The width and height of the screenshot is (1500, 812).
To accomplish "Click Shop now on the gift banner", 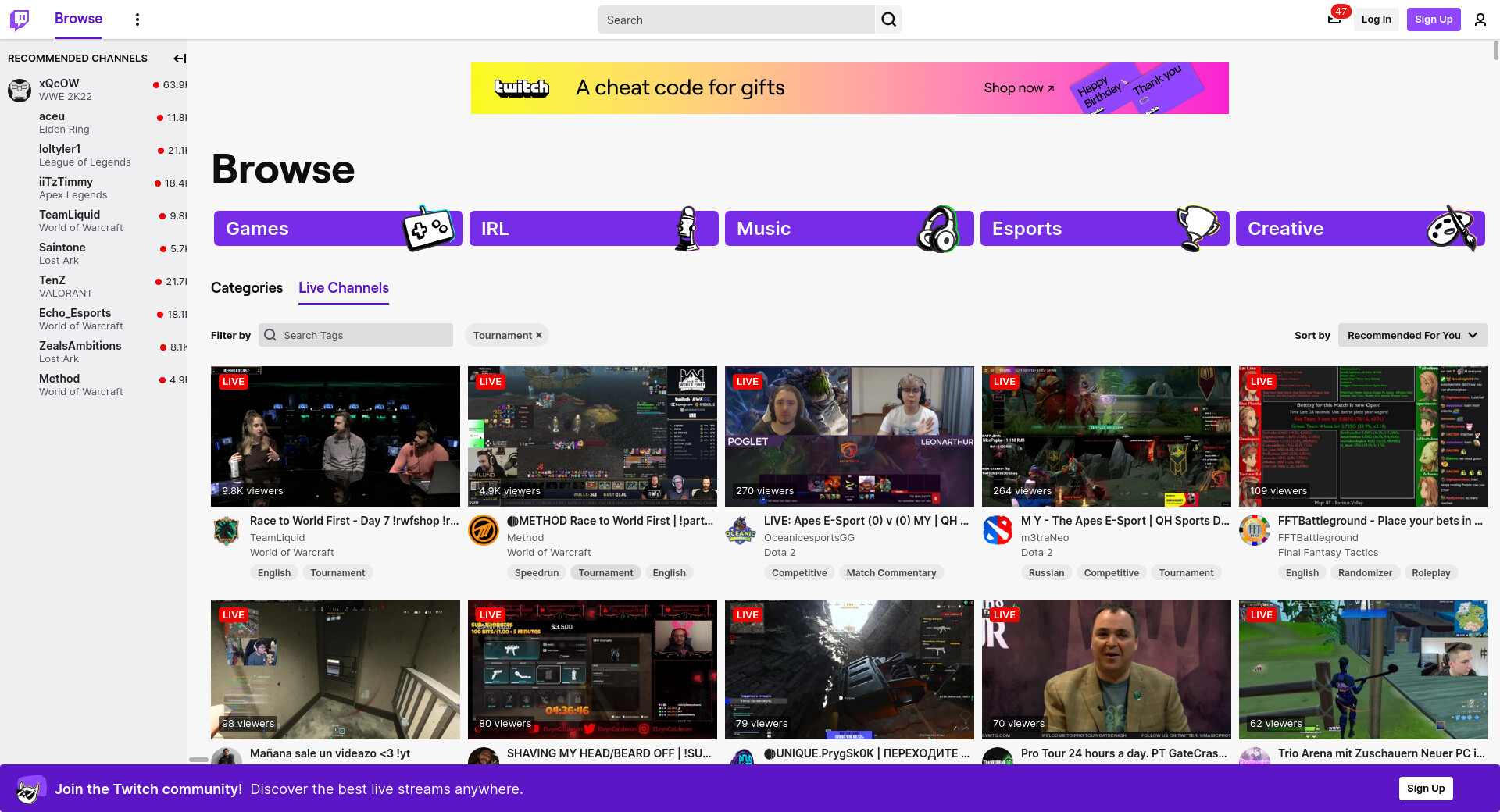I will pyautogui.click(x=1018, y=88).
